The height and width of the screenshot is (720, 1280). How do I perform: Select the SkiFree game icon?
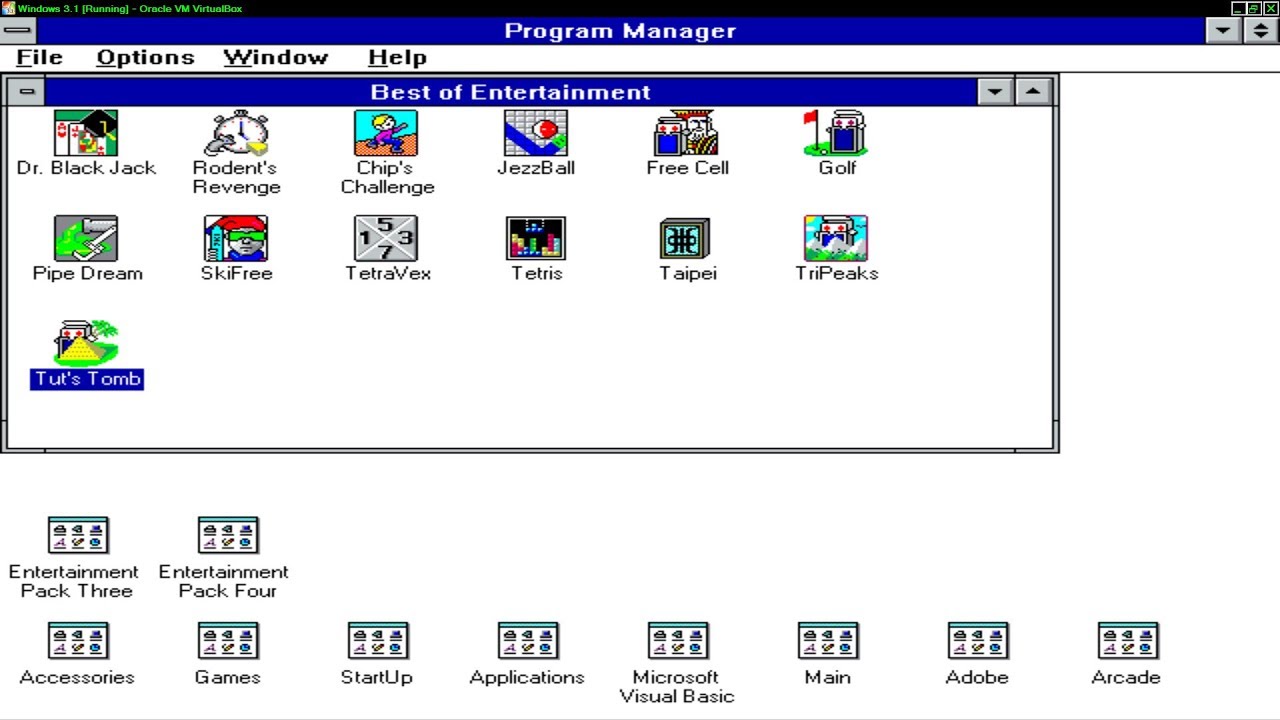pyautogui.click(x=236, y=239)
